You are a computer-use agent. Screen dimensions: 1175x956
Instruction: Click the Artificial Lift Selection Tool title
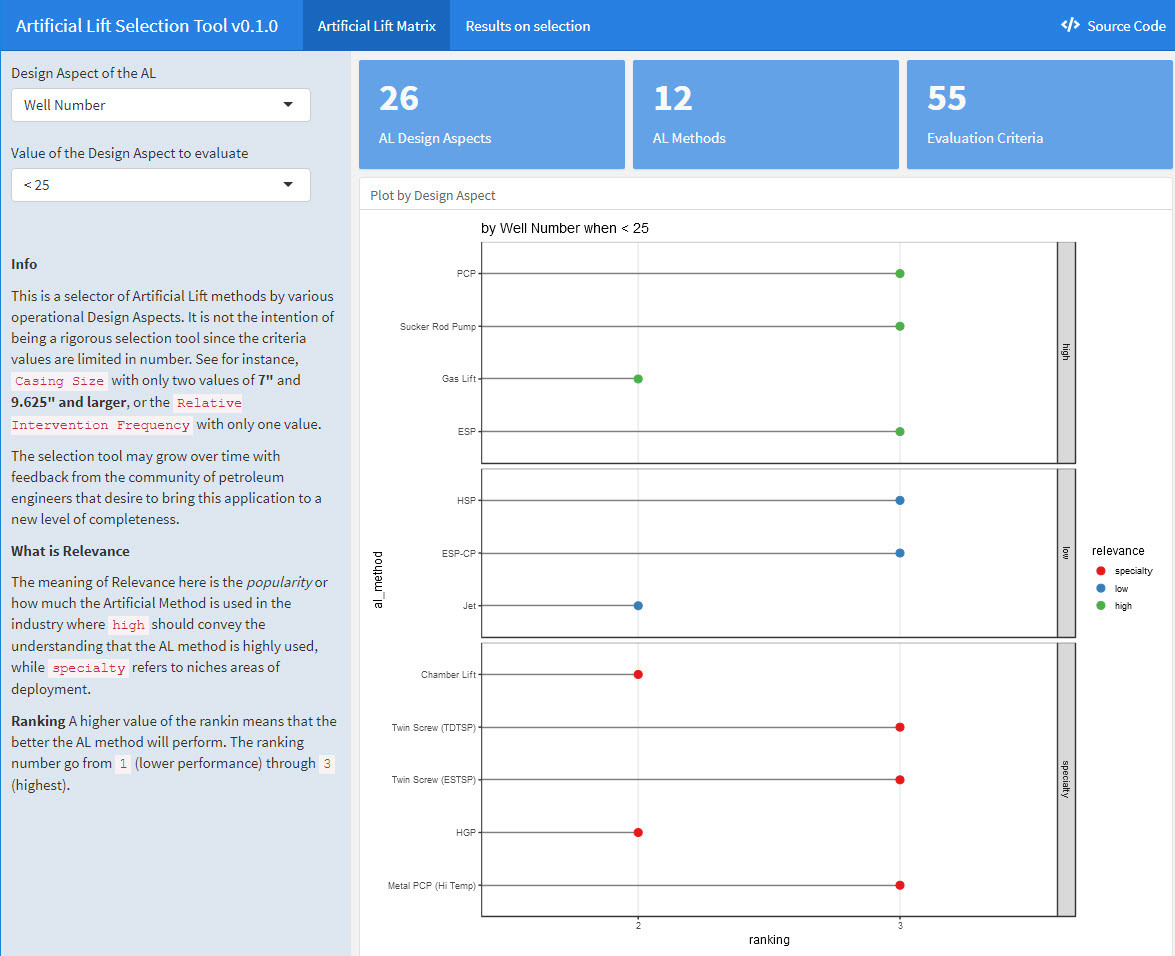(x=147, y=26)
